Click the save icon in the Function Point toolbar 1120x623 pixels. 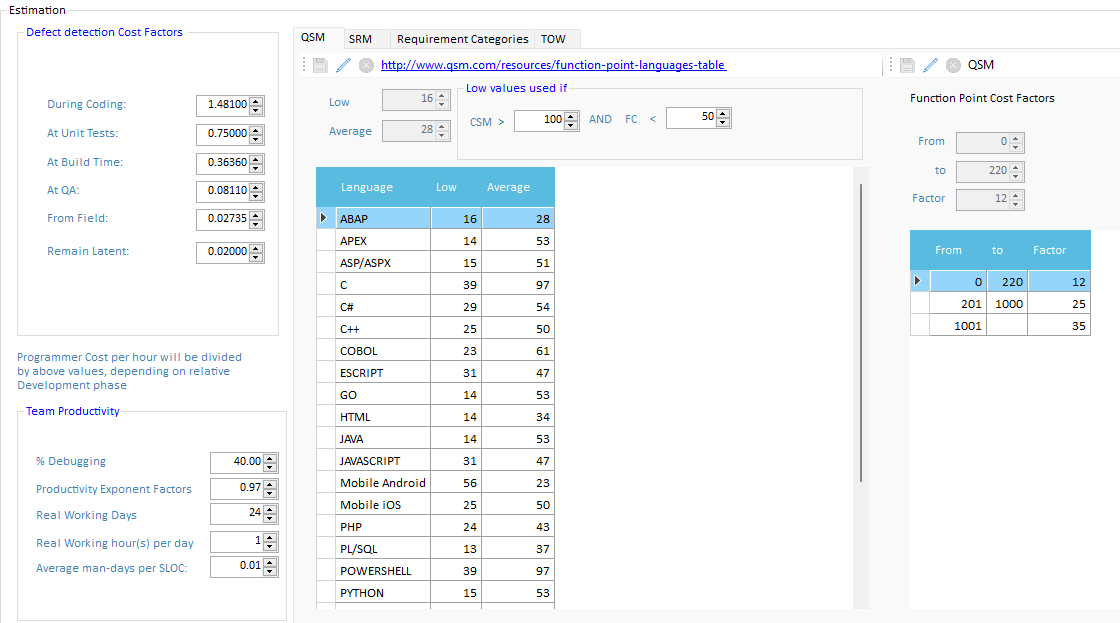click(x=907, y=65)
